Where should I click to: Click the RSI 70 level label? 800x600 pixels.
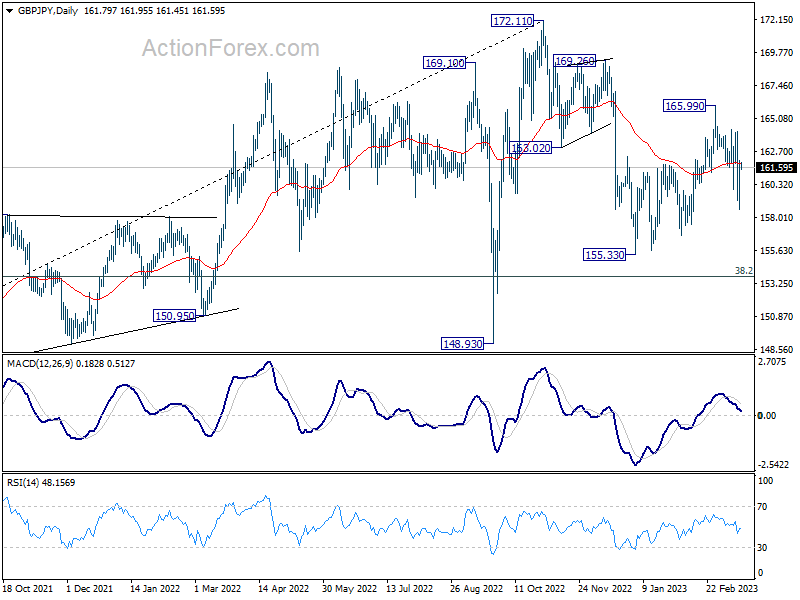[x=762, y=507]
